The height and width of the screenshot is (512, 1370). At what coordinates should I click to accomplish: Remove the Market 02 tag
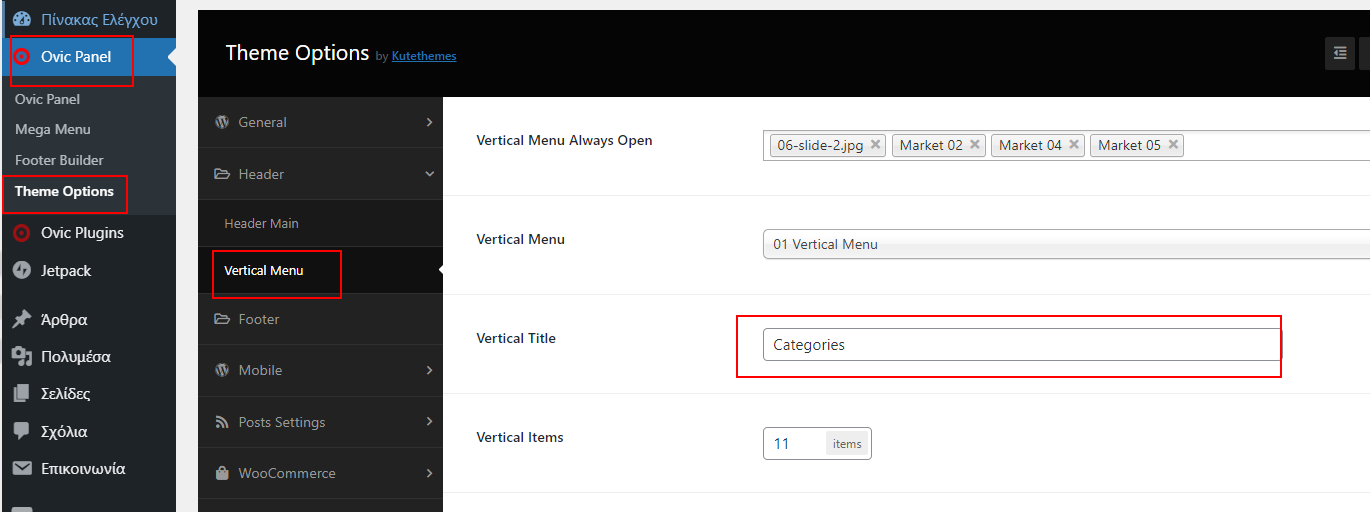point(975,145)
